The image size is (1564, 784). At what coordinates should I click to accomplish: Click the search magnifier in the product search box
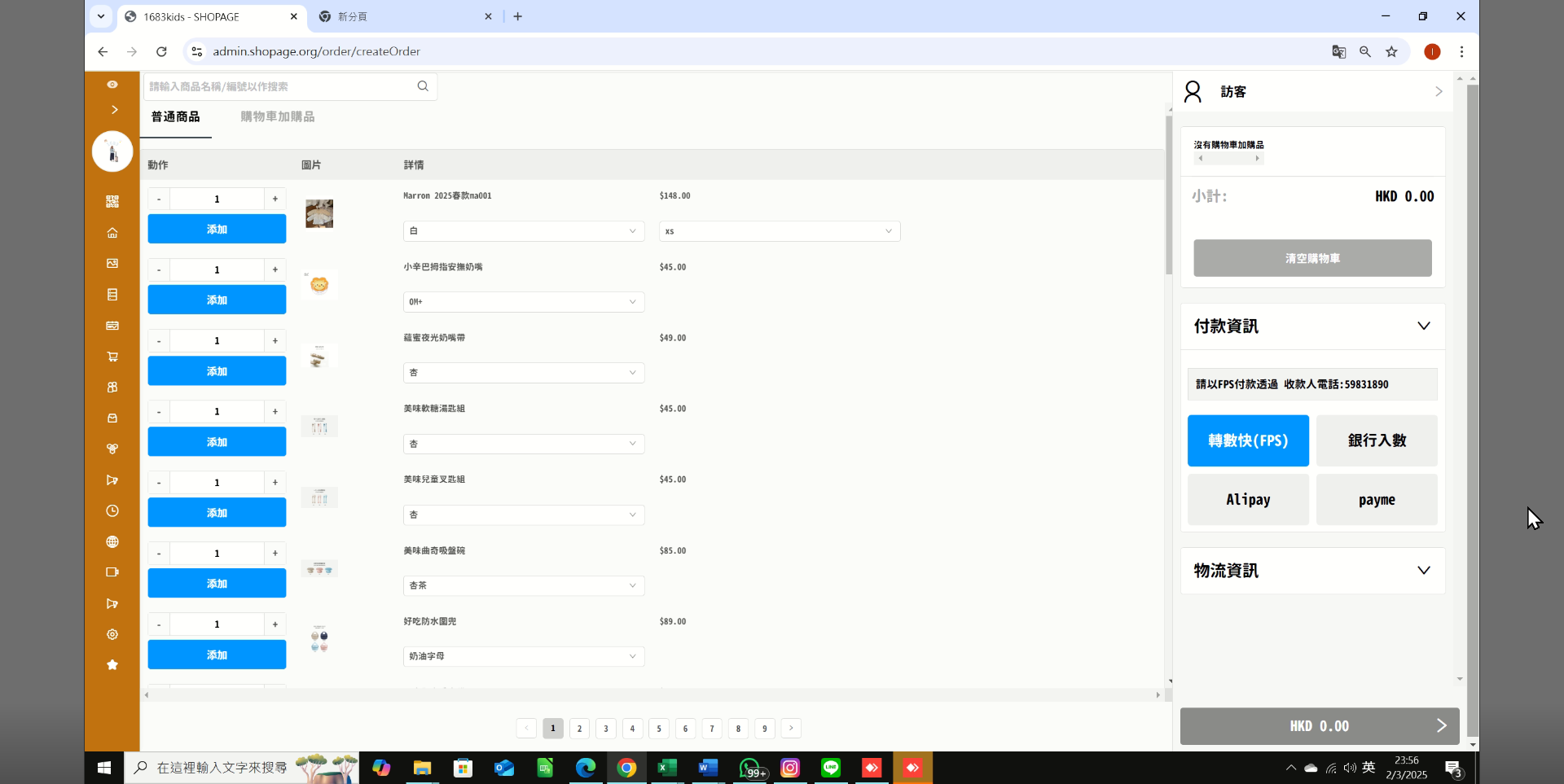tap(423, 86)
